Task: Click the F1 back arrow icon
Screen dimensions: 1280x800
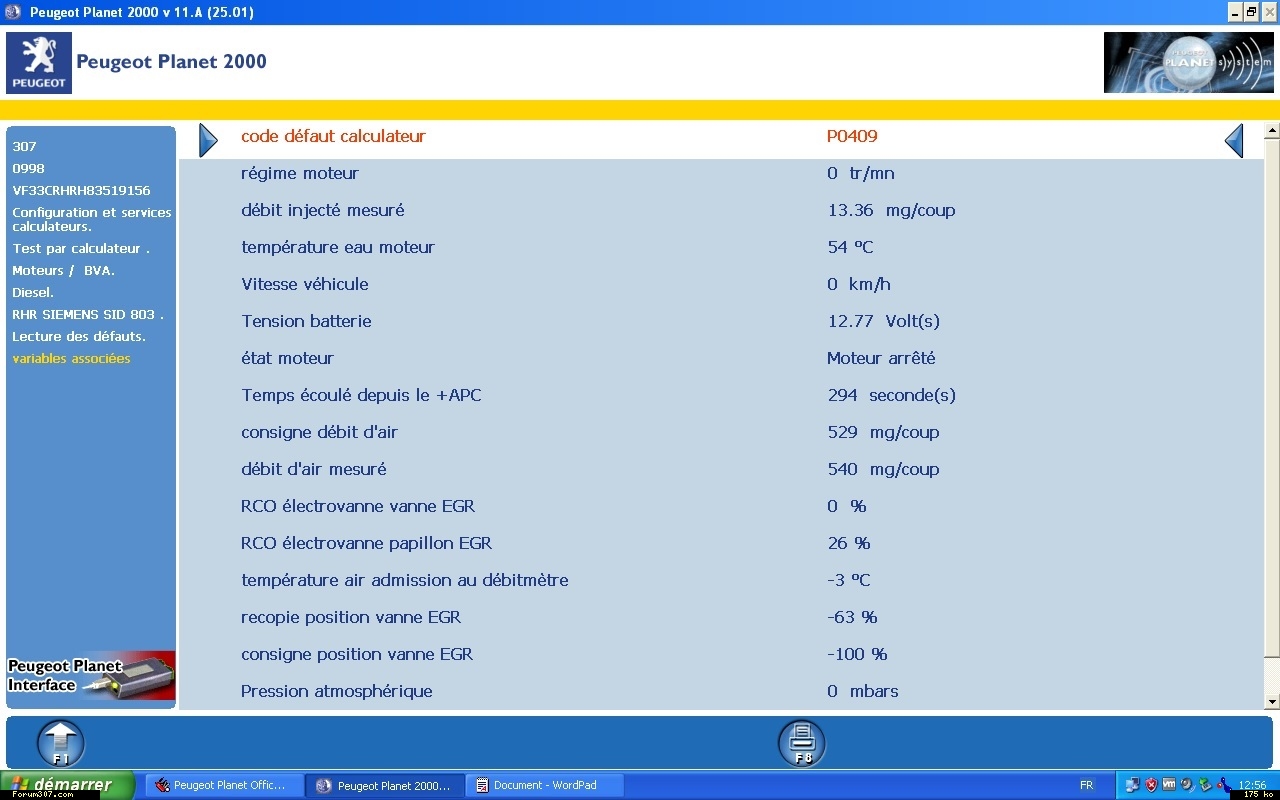Action: coord(61,743)
